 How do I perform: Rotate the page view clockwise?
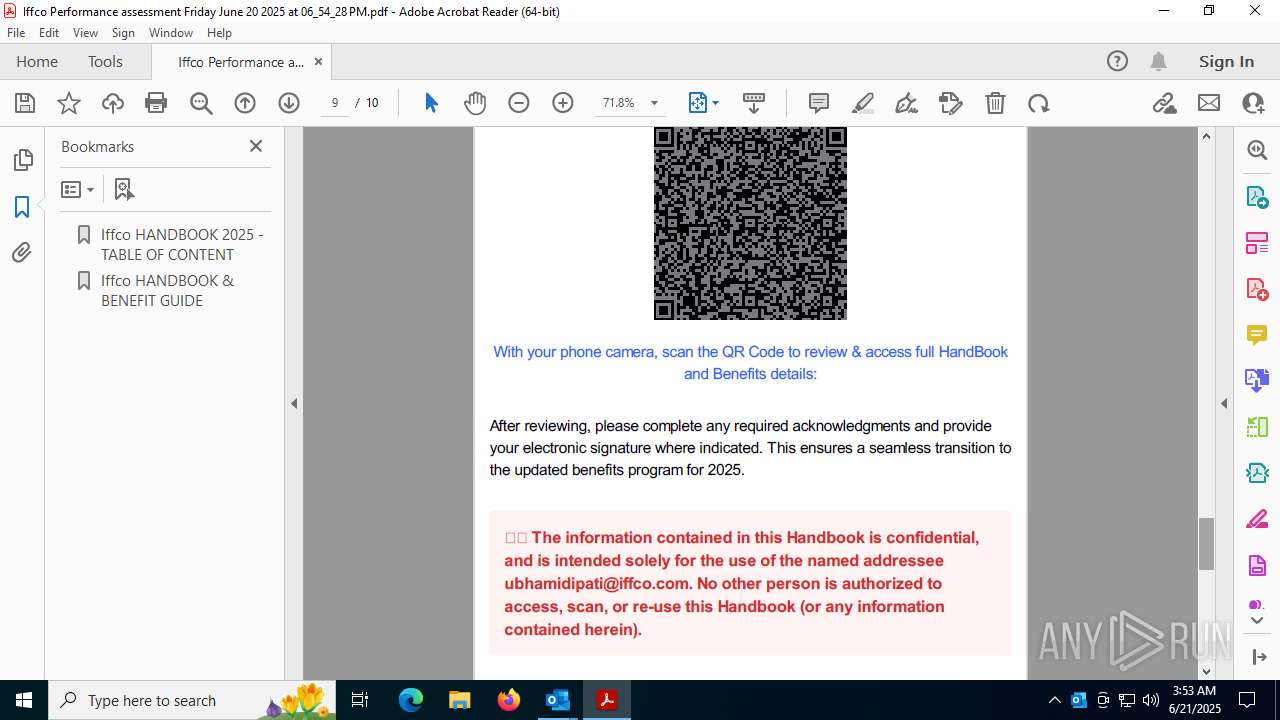[x=1039, y=103]
